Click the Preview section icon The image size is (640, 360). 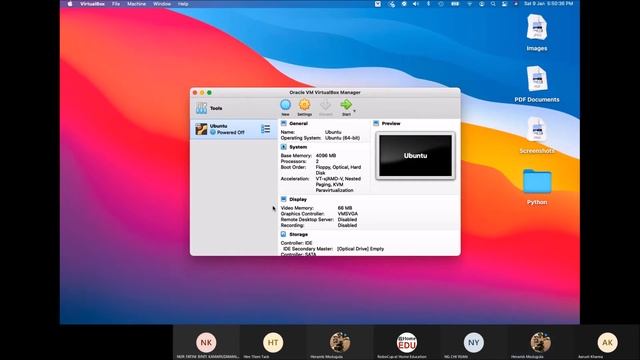(x=376, y=123)
